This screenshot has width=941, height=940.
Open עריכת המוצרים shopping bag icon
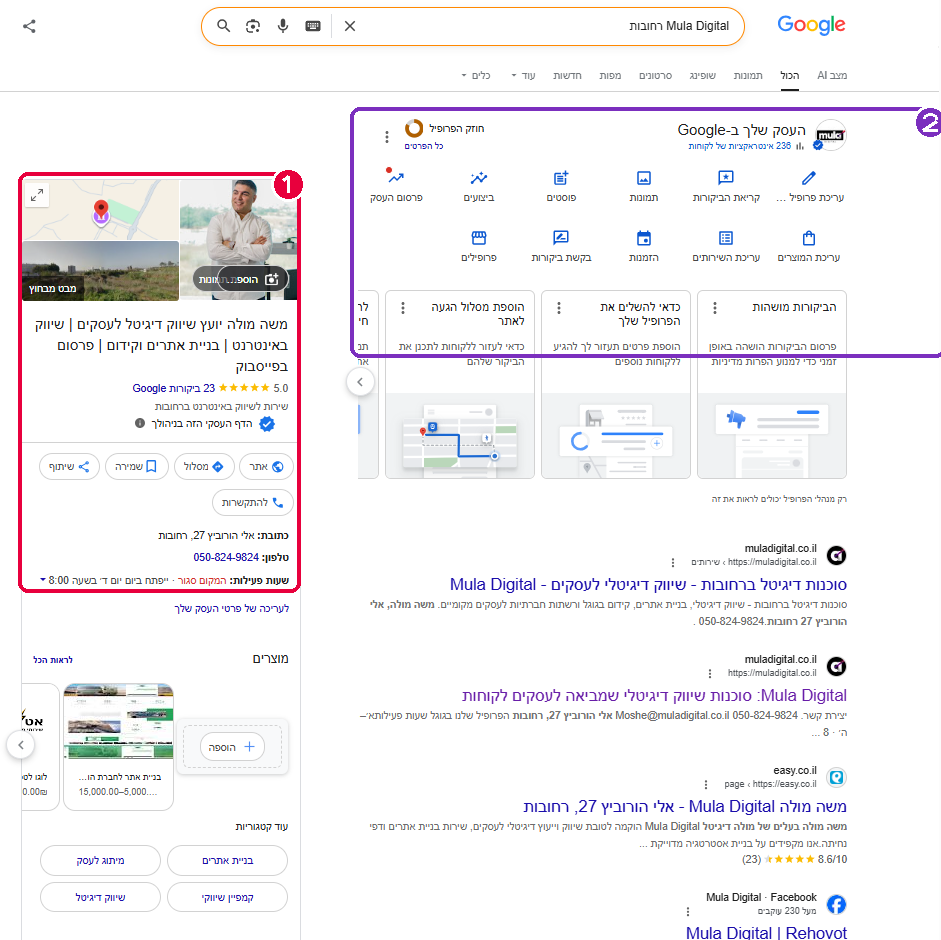click(808, 238)
